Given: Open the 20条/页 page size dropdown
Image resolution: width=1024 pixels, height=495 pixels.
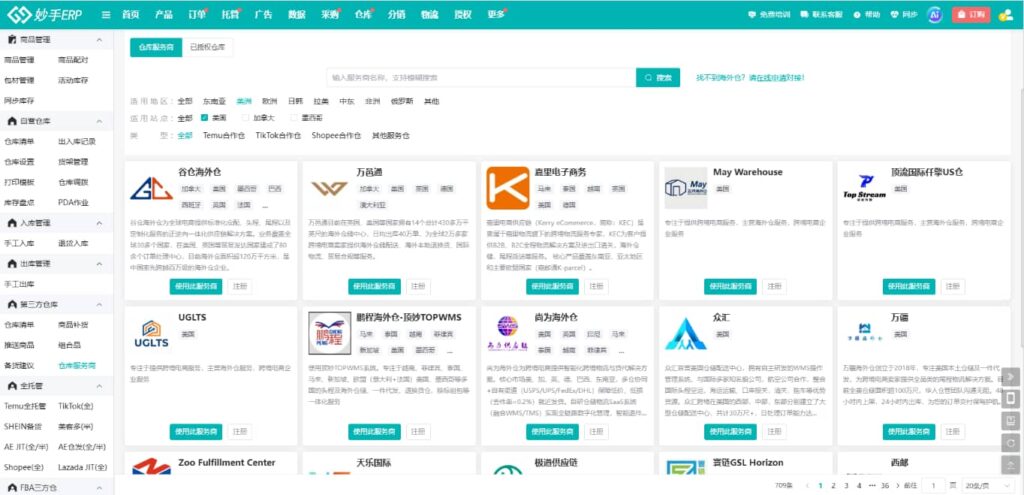Looking at the screenshot, I should pyautogui.click(x=986, y=485).
